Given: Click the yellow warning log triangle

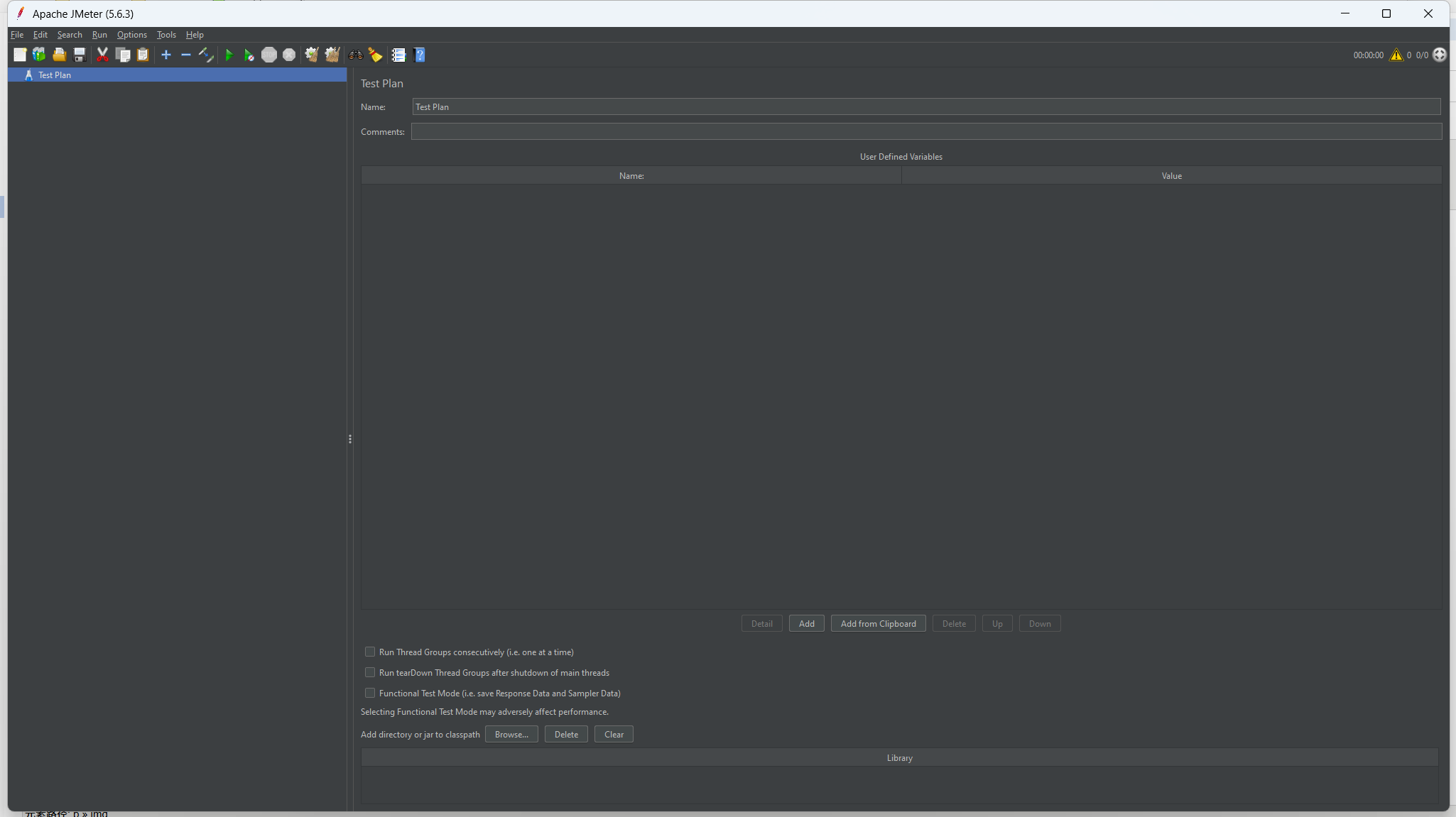Looking at the screenshot, I should point(1396,55).
